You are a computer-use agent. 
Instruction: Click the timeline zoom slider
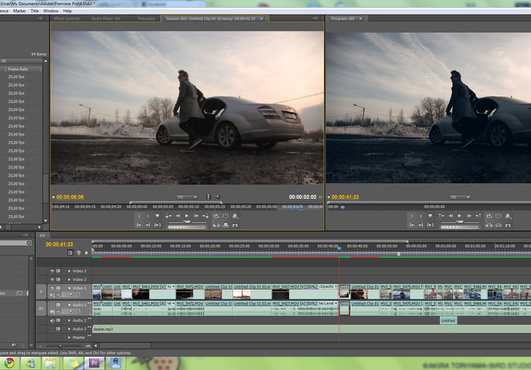pos(61,346)
